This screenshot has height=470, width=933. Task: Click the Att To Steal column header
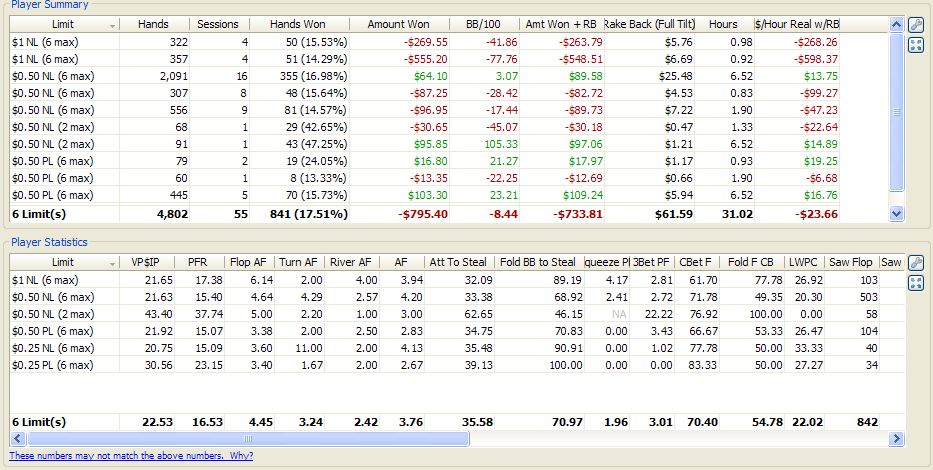(458, 262)
